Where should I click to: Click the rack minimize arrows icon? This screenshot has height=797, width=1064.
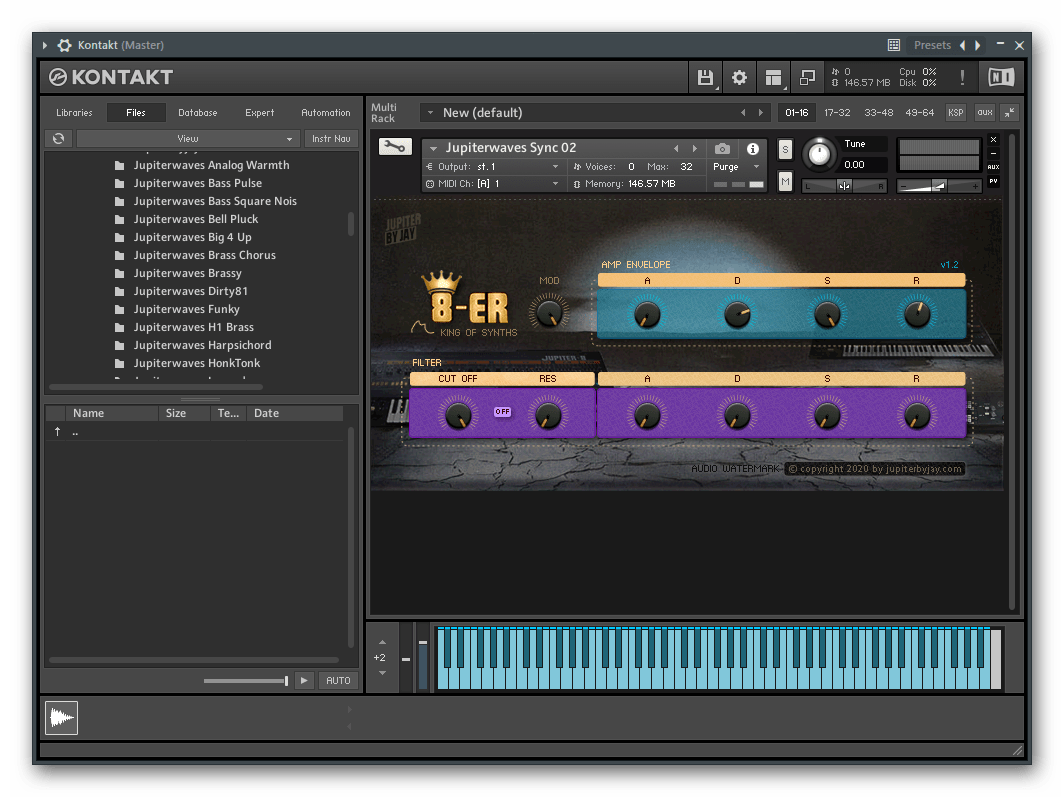[x=1010, y=113]
